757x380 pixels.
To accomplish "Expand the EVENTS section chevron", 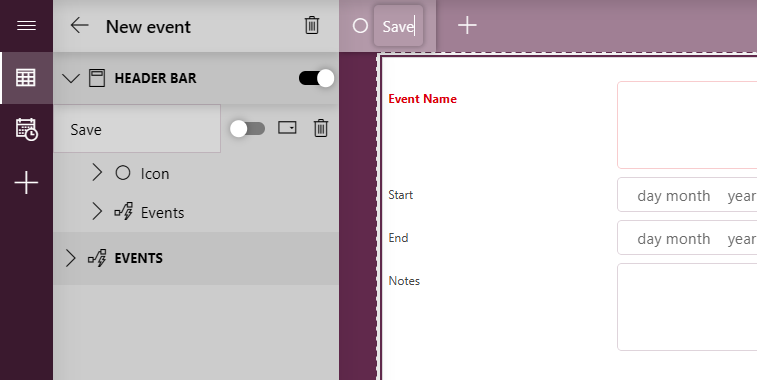I will (x=70, y=258).
